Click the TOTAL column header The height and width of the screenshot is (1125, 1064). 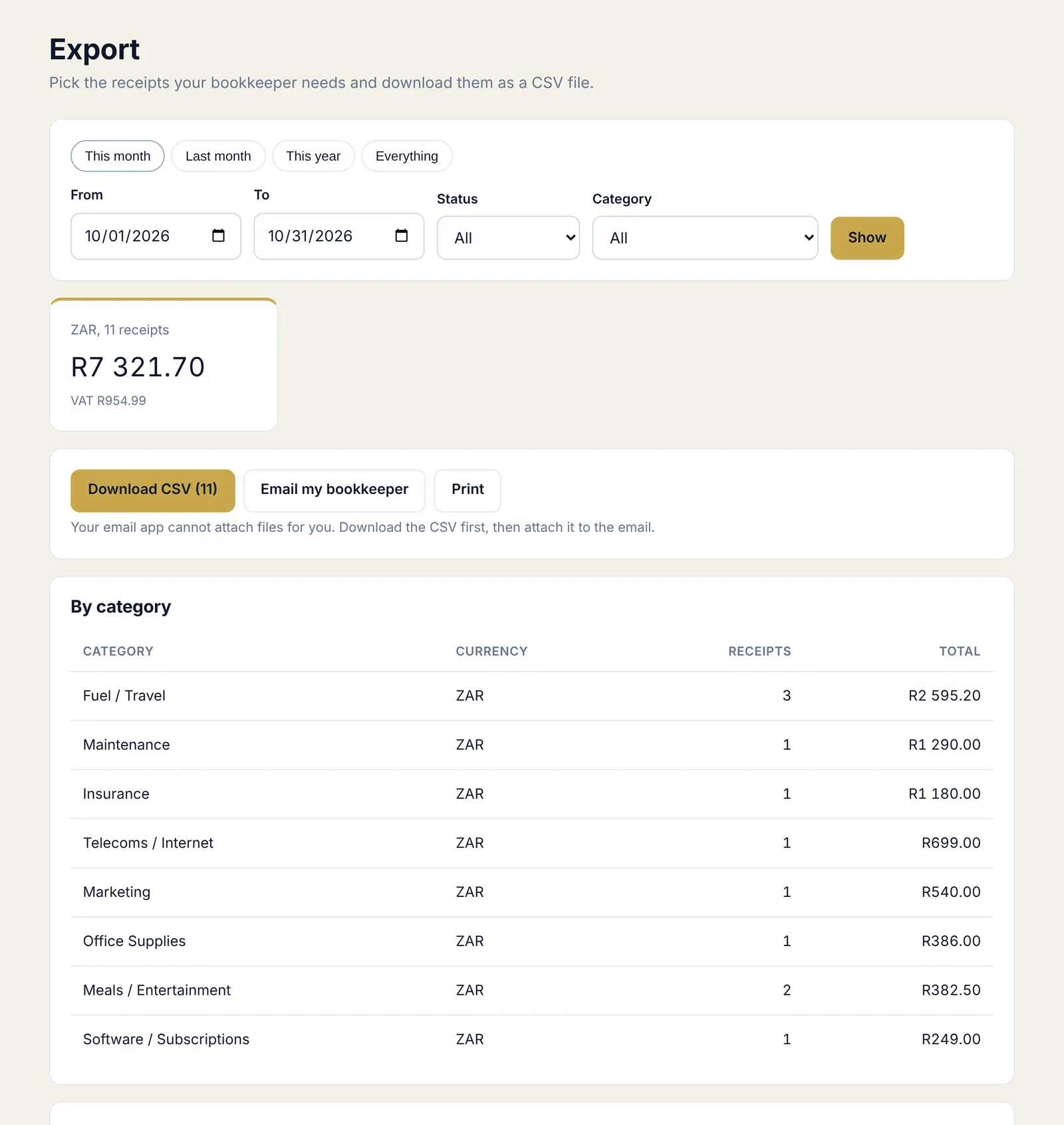(x=960, y=652)
